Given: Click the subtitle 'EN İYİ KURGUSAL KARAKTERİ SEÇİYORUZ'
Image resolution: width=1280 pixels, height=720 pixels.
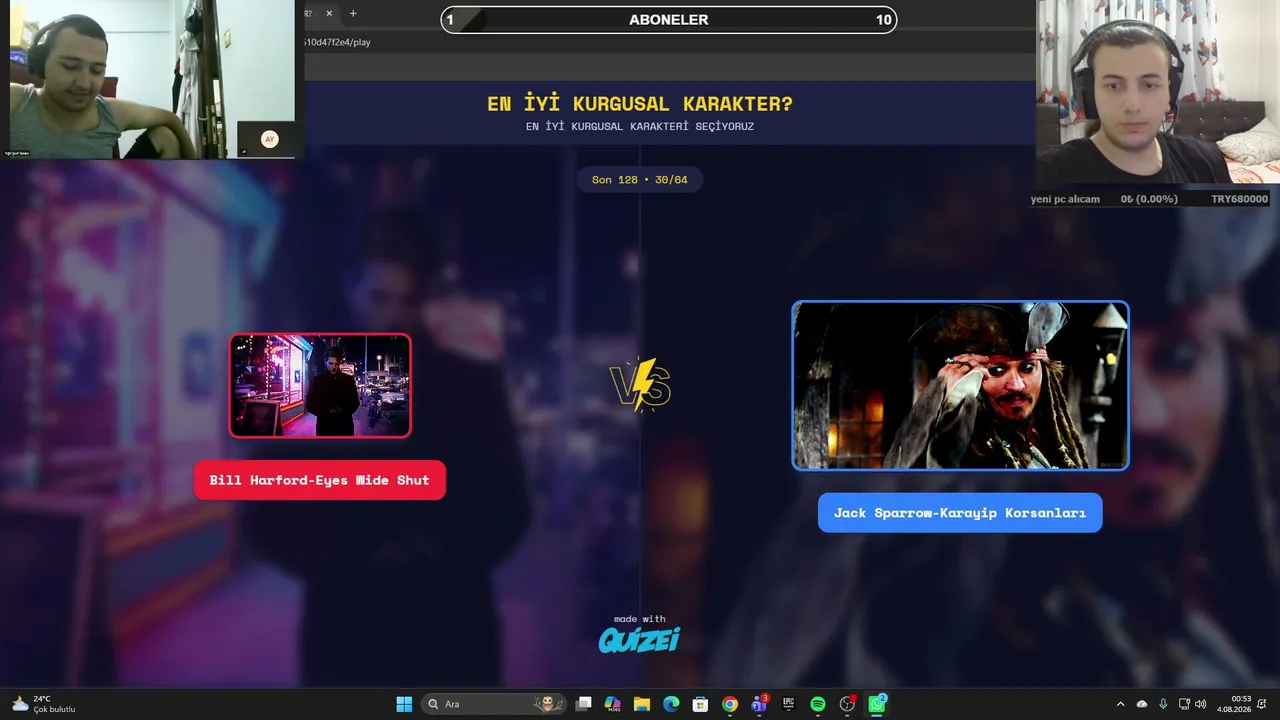Looking at the screenshot, I should 640,127.
